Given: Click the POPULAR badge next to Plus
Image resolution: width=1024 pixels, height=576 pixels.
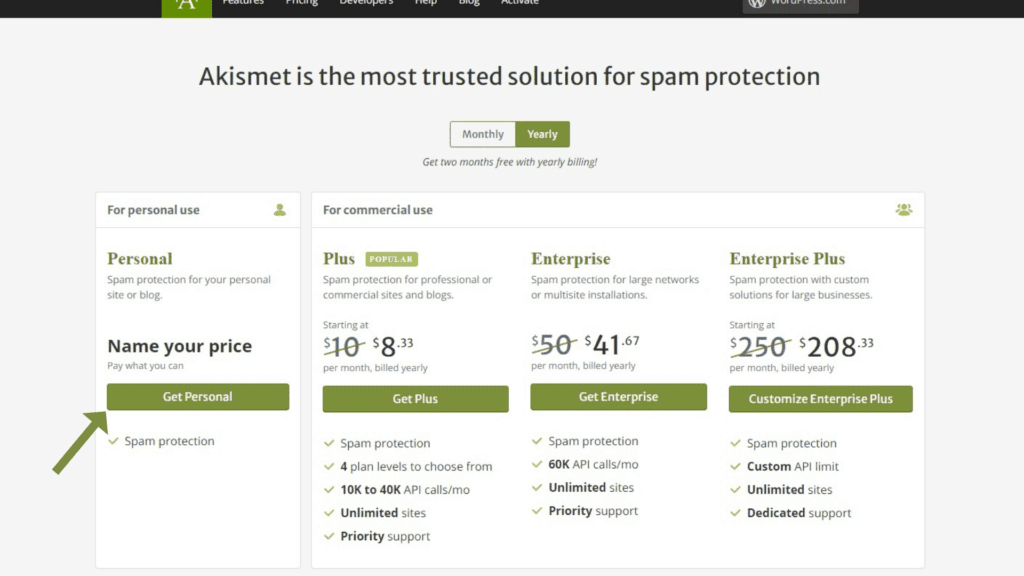Looking at the screenshot, I should pyautogui.click(x=391, y=259).
